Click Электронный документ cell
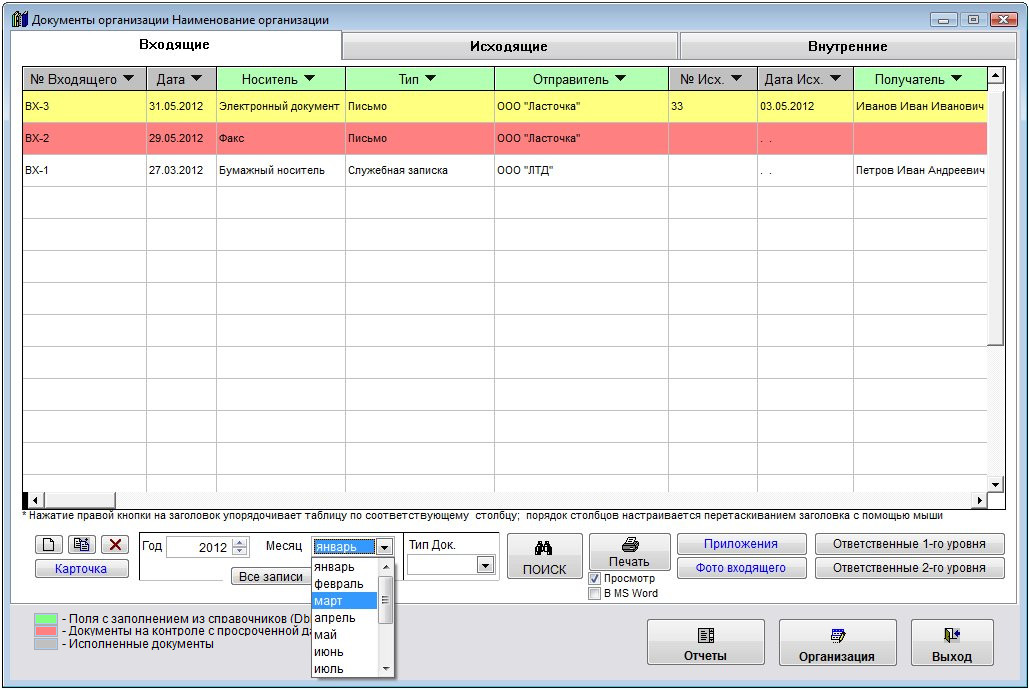 [x=280, y=106]
